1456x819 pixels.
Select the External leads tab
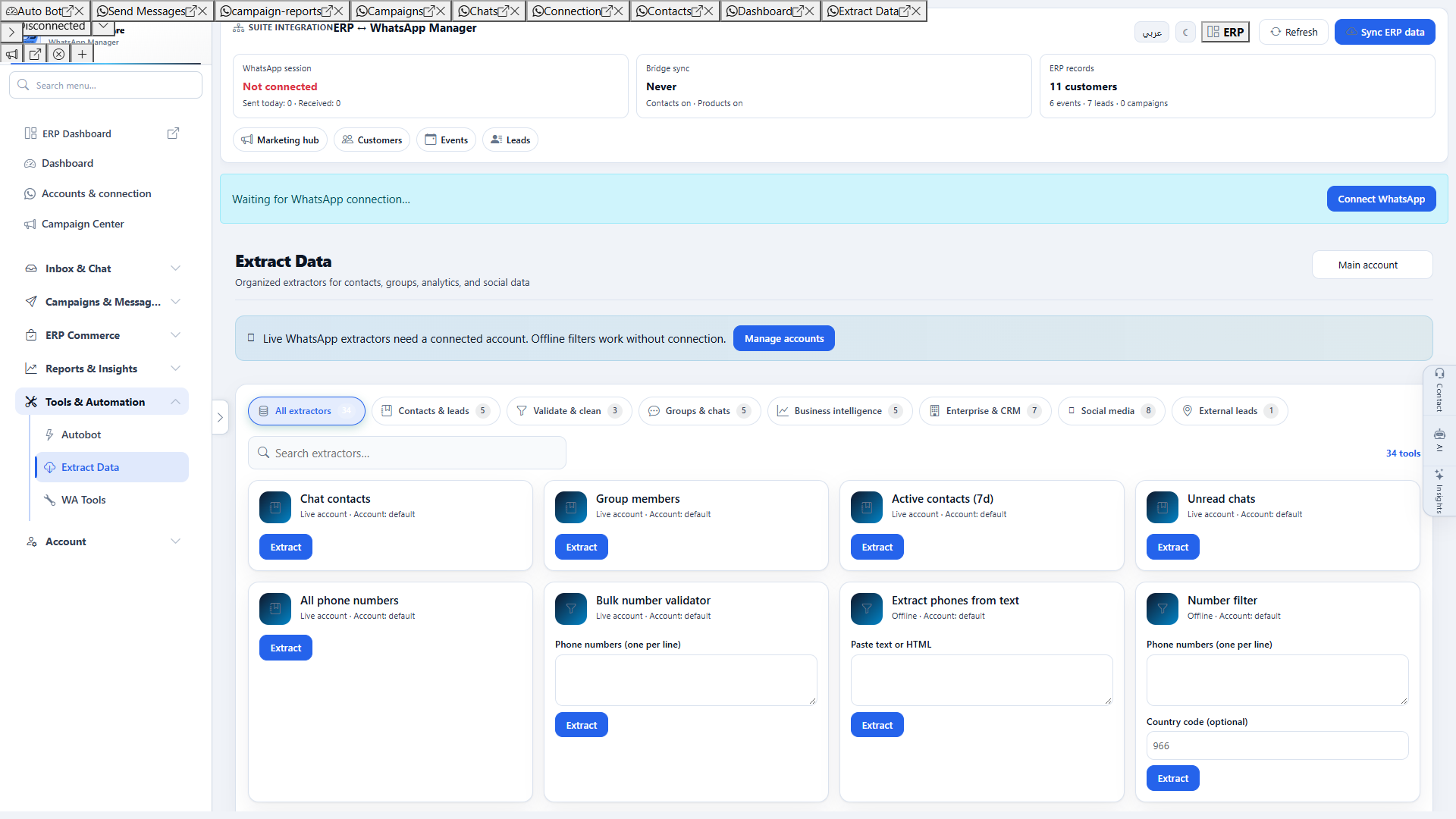[x=1229, y=411]
